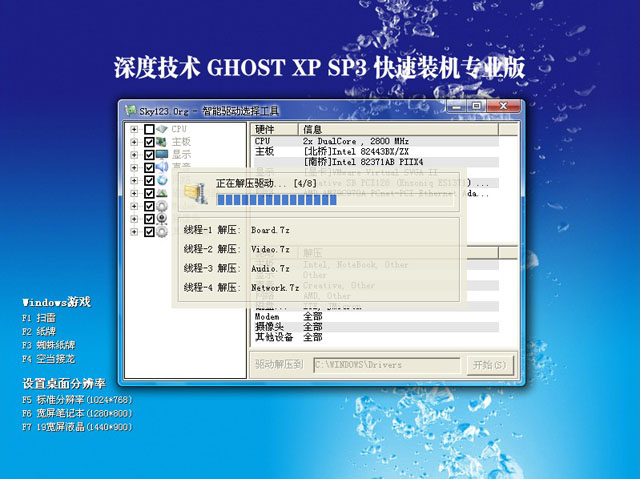
Task: Click '全部' in the 摄像头 row
Action: (x=313, y=327)
